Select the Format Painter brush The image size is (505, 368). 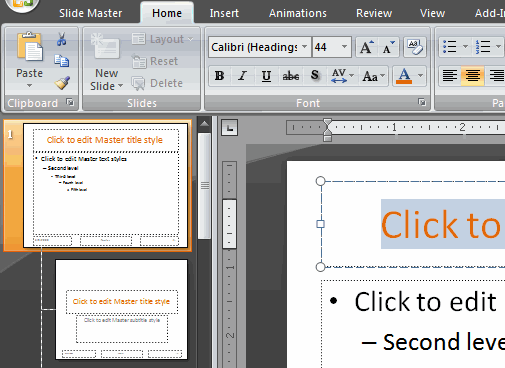tap(62, 83)
